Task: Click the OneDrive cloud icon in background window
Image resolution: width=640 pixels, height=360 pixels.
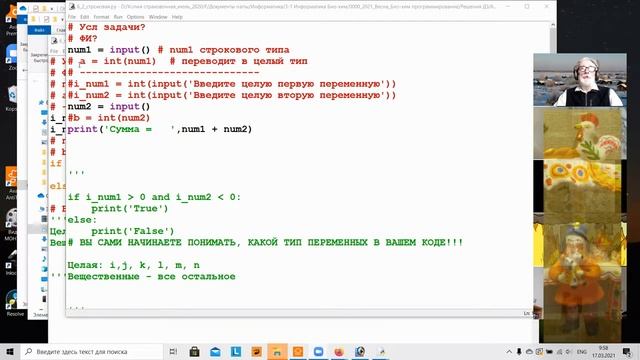Action: pos(23,8)
